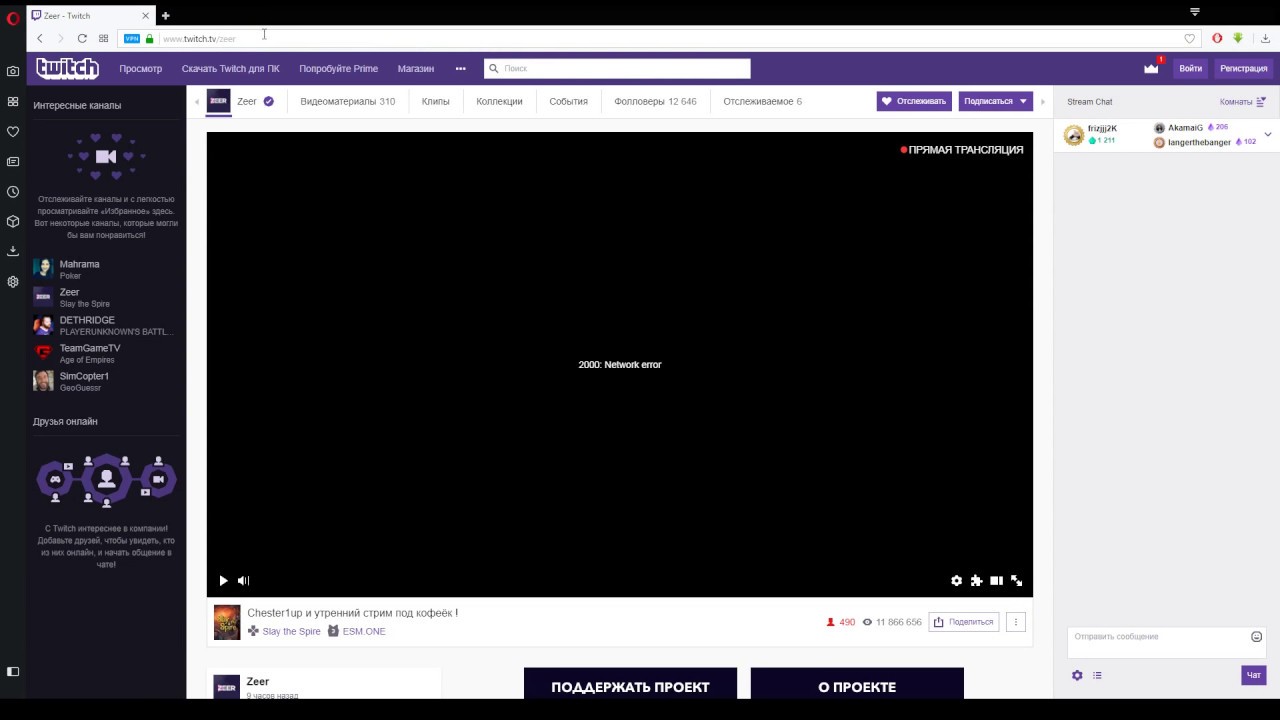Screen dimensions: 1280x720
Task: Open a new tab with plus button
Action: 166,16
